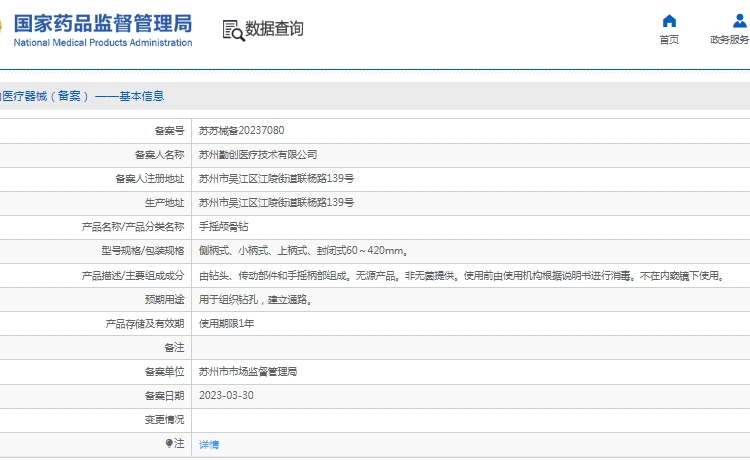
Task: Open the 详情 details link
Action: [x=209, y=445]
